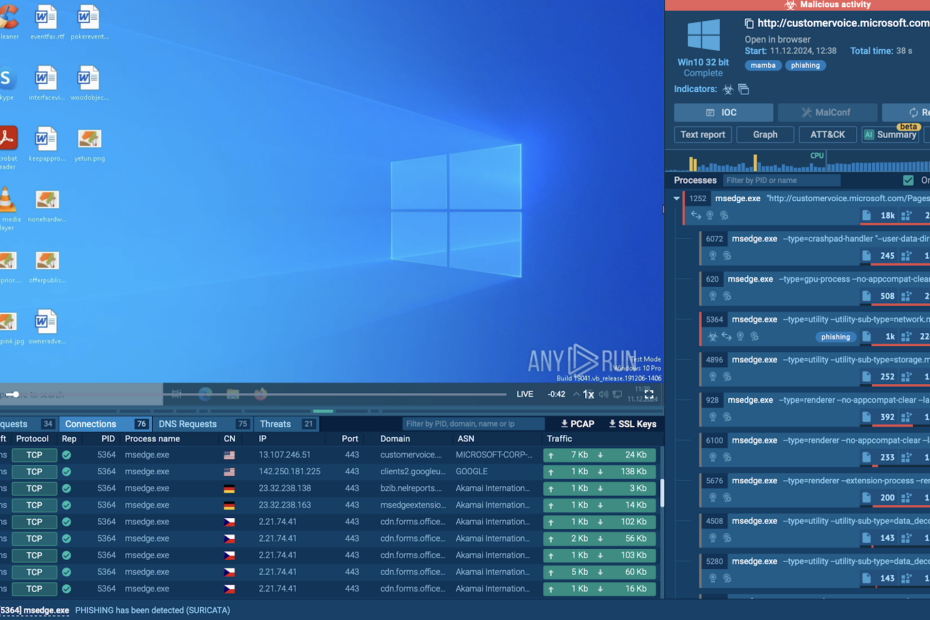The image size is (930, 620).
Task: Click the phishing tag below the start time
Action: point(805,65)
